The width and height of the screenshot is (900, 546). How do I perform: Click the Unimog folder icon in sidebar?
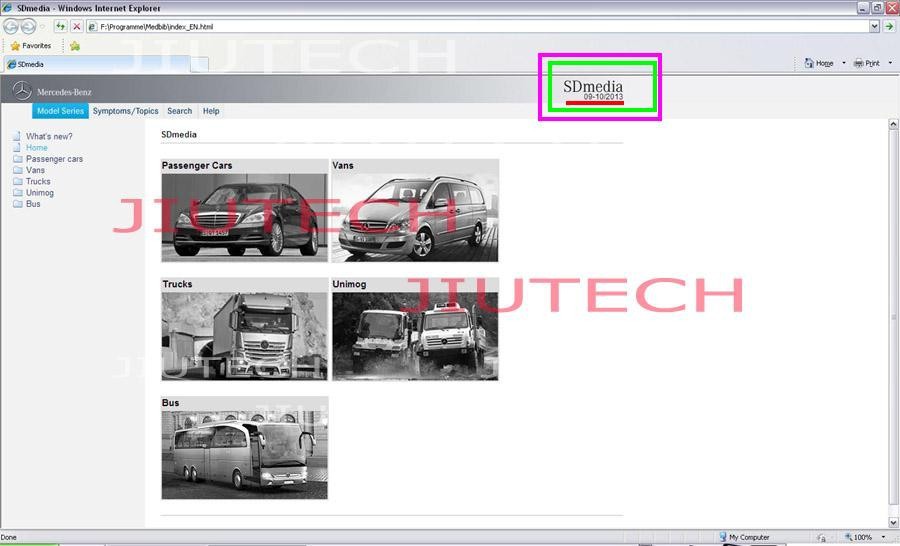17,192
